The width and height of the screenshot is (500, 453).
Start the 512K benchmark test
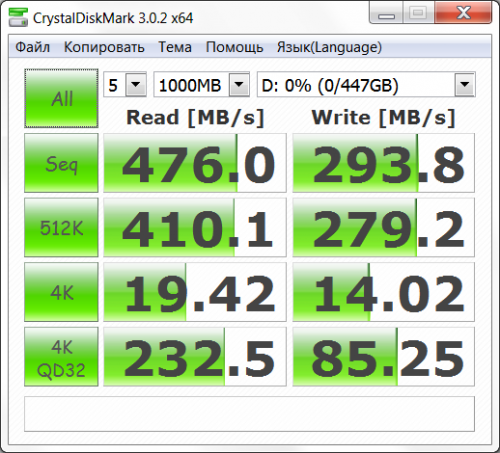click(61, 227)
